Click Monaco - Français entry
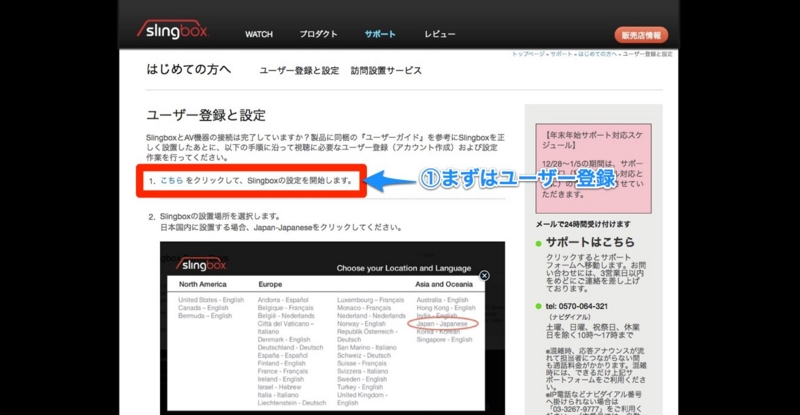 tap(364, 308)
